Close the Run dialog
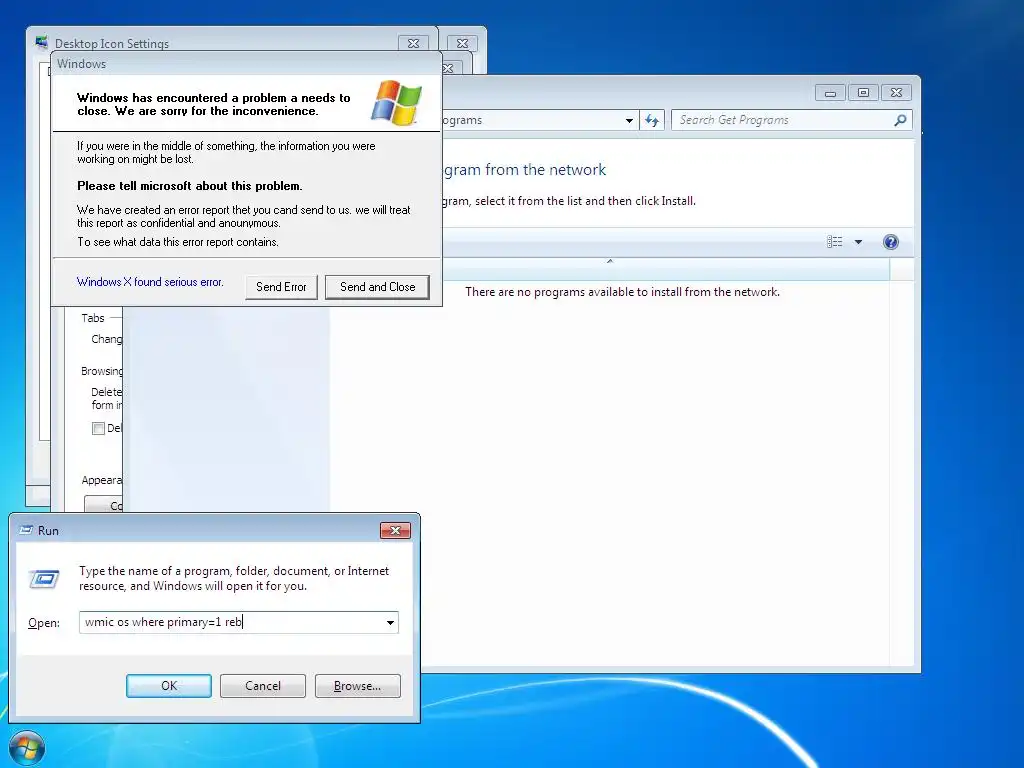Image resolution: width=1024 pixels, height=768 pixels. (395, 530)
